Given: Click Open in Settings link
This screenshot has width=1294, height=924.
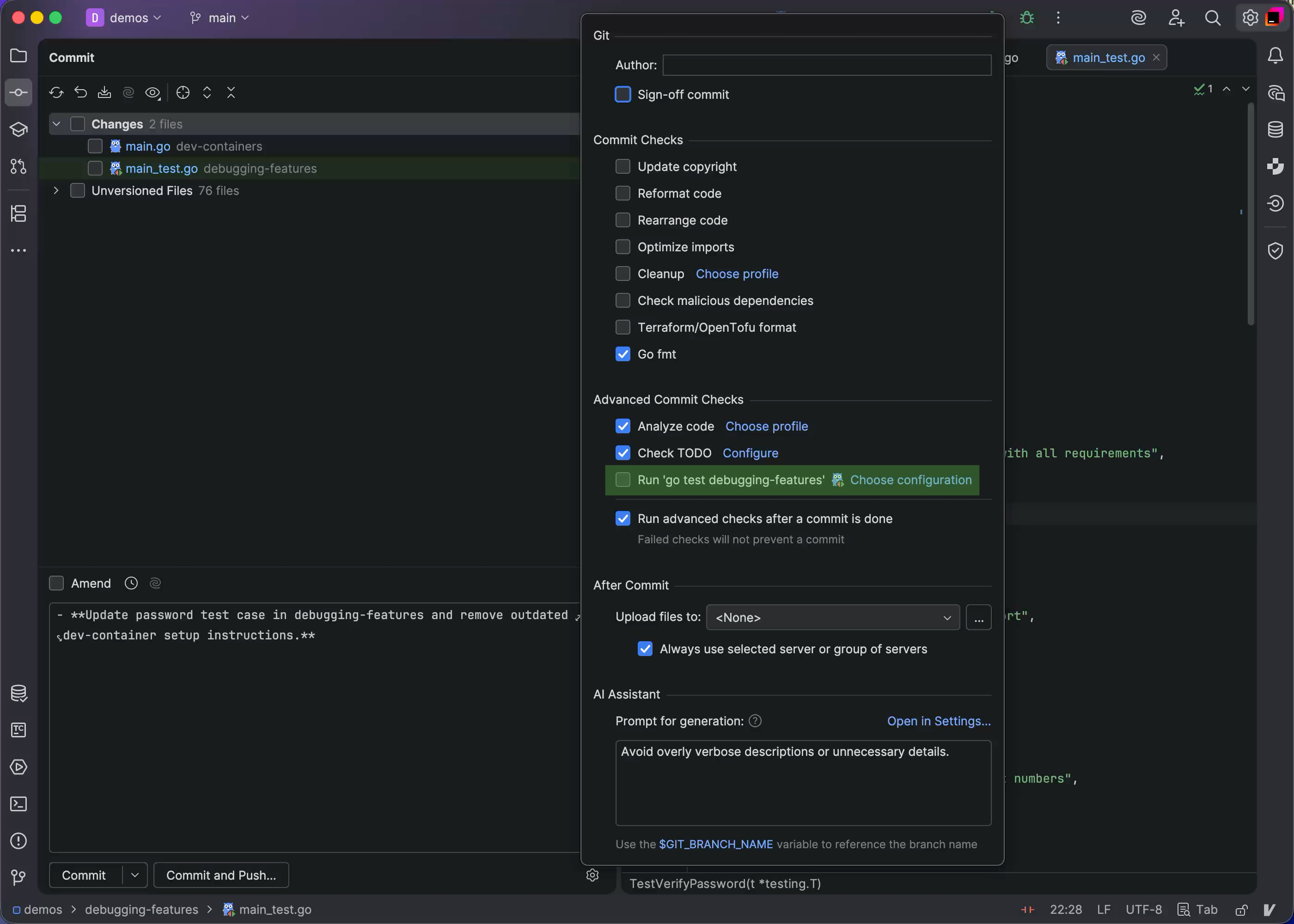Looking at the screenshot, I should tap(939, 721).
